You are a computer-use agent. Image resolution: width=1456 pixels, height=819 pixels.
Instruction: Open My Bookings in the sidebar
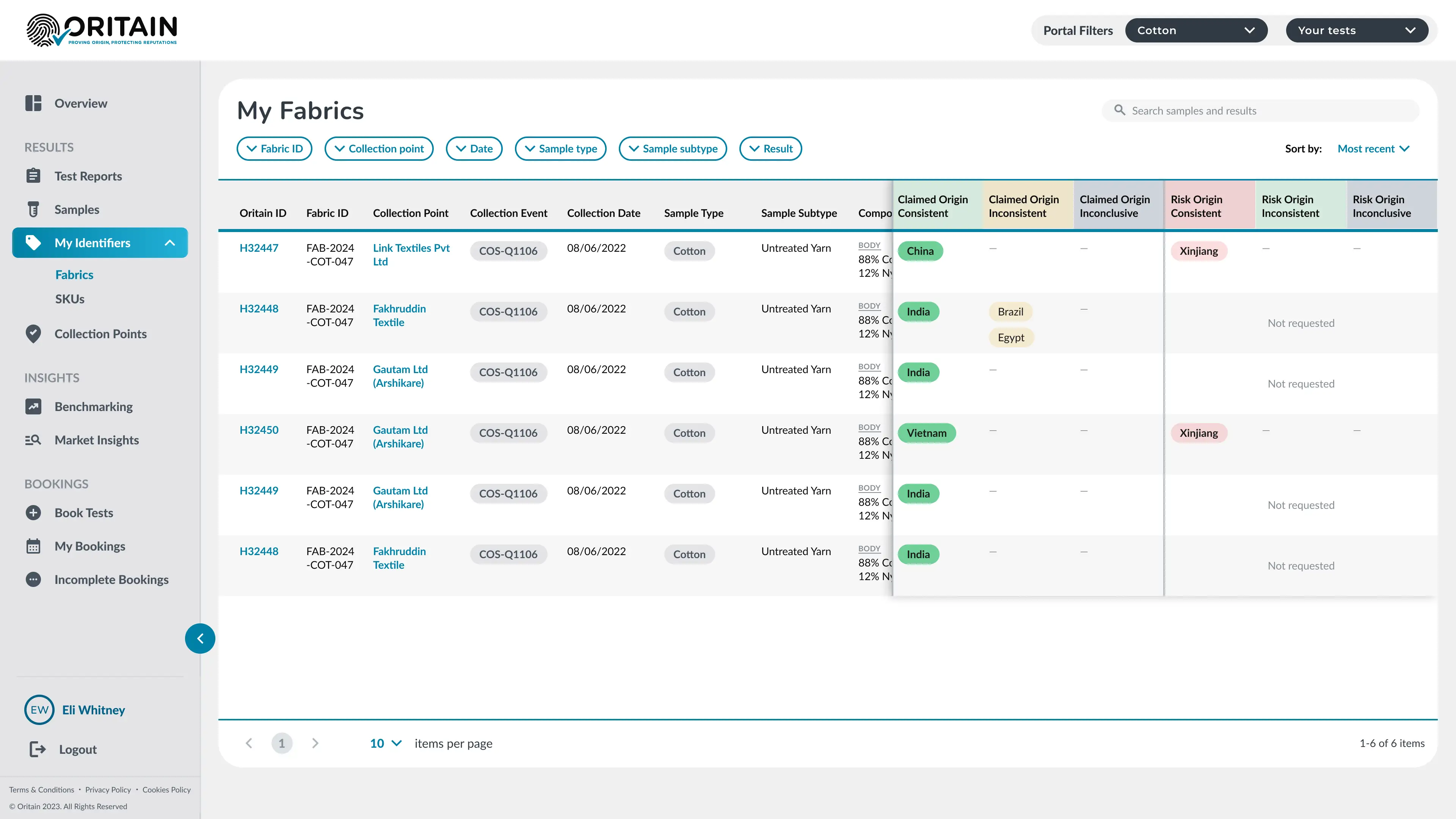tap(90, 546)
